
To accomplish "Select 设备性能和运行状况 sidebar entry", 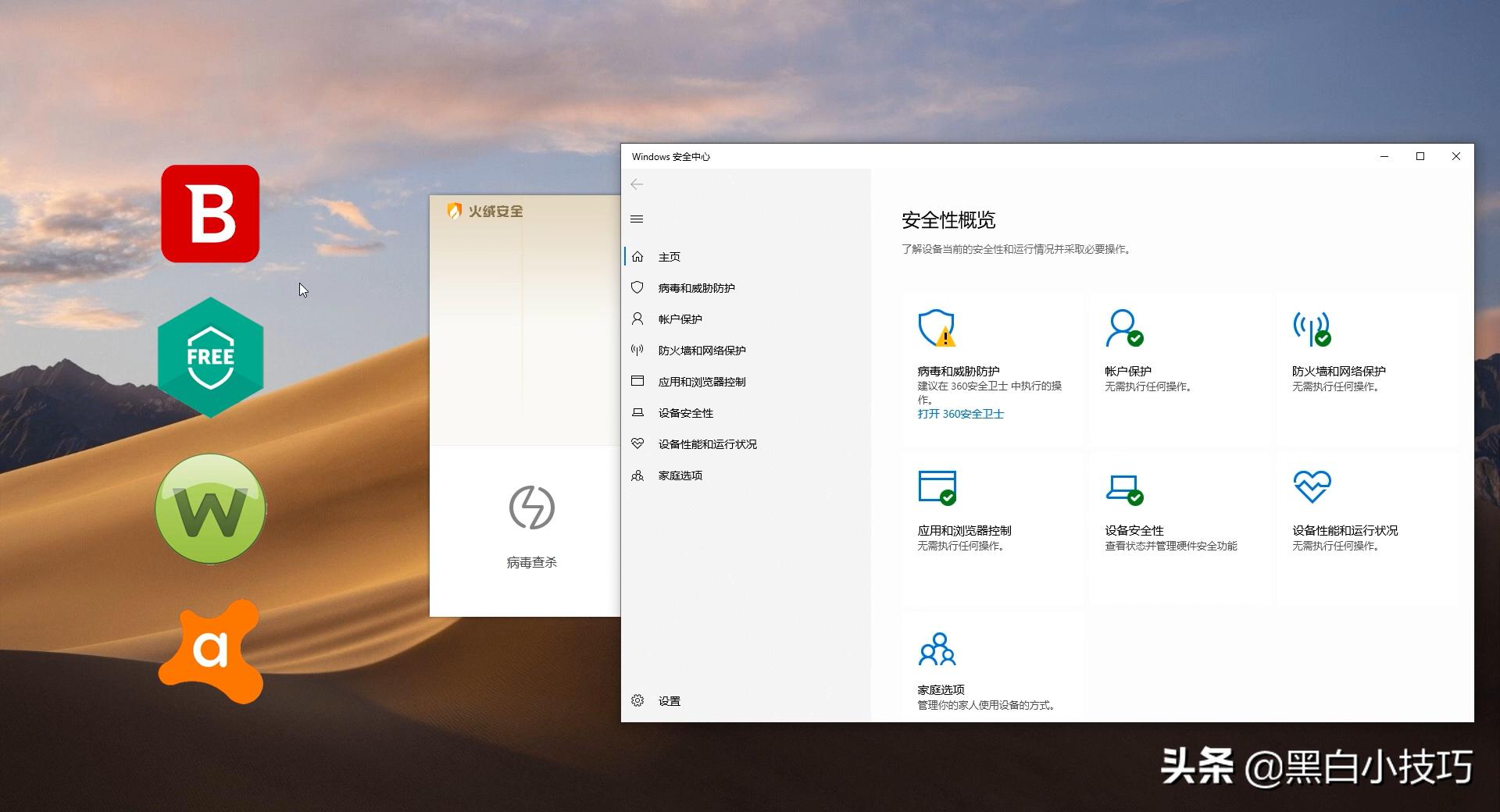I will click(x=708, y=443).
